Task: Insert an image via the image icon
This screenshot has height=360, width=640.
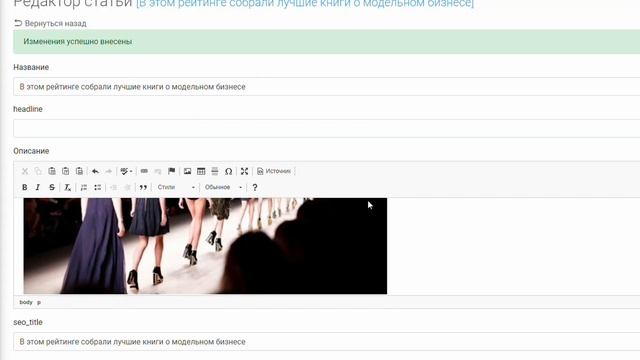Action: click(x=187, y=171)
